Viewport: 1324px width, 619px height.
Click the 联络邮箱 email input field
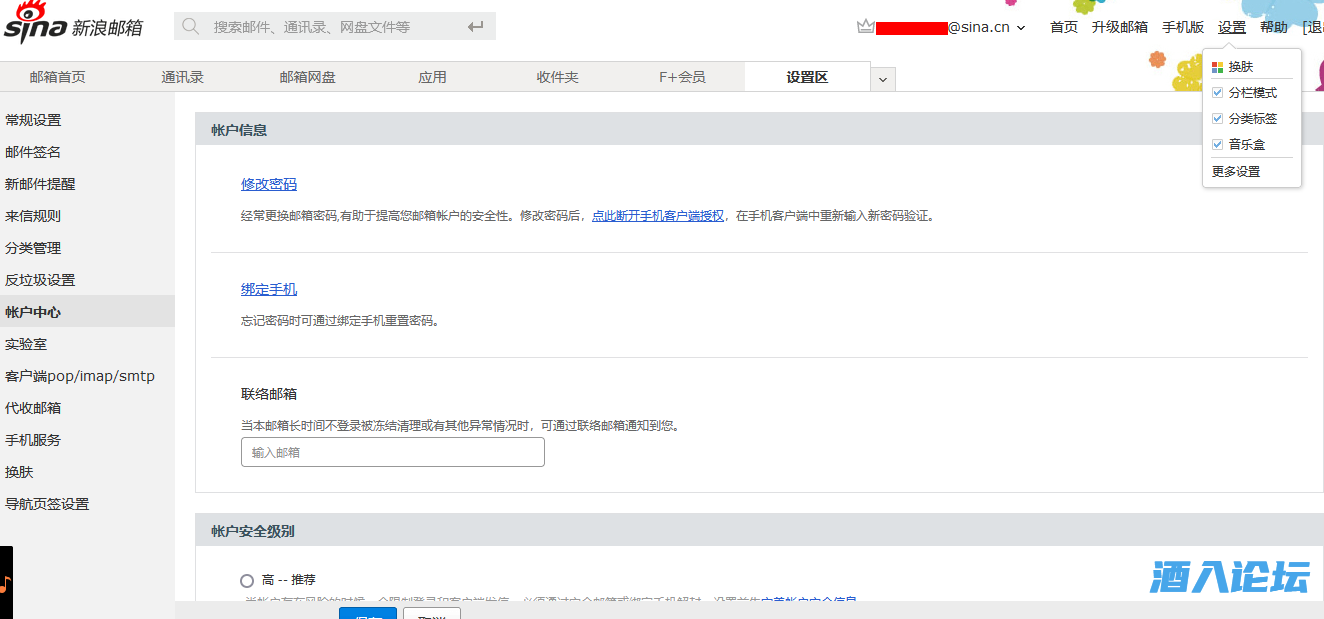coord(393,452)
